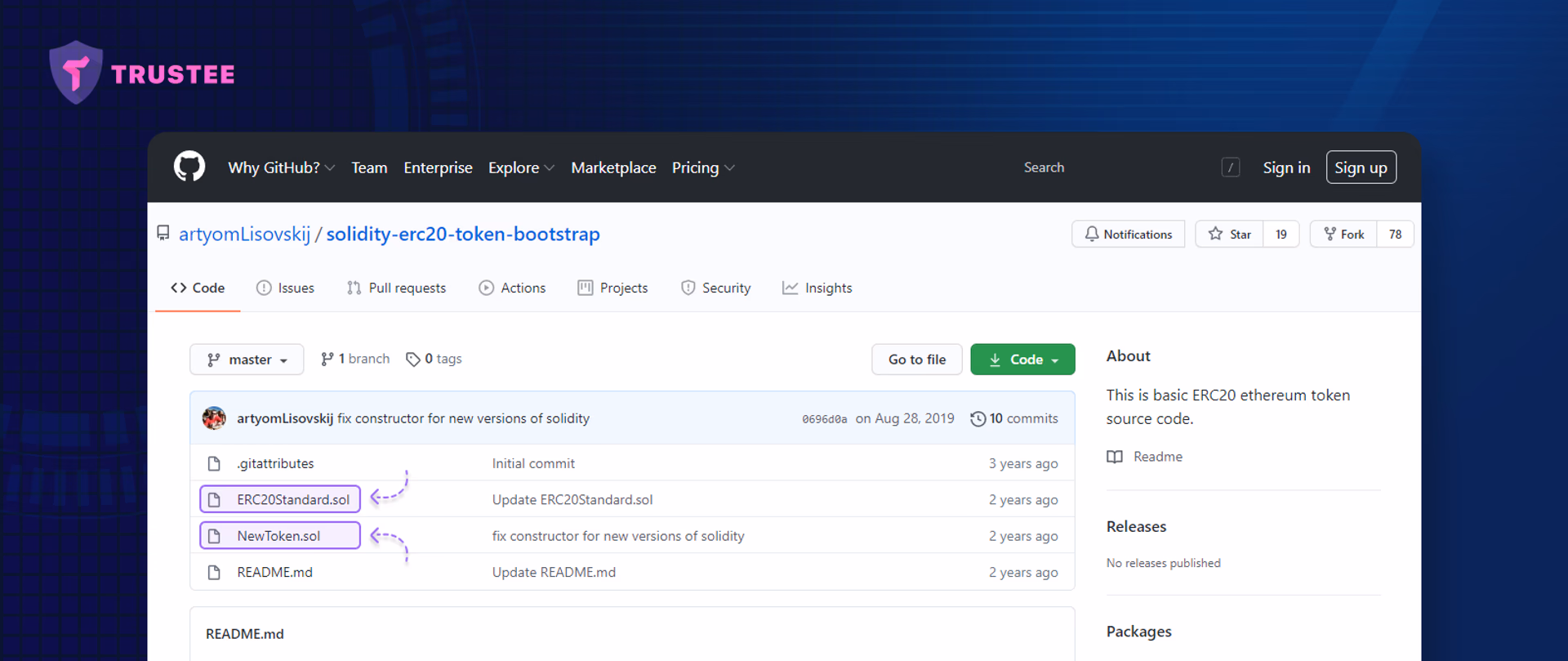Switch to the Insights tab
This screenshot has width=1568, height=661.
[x=817, y=288]
